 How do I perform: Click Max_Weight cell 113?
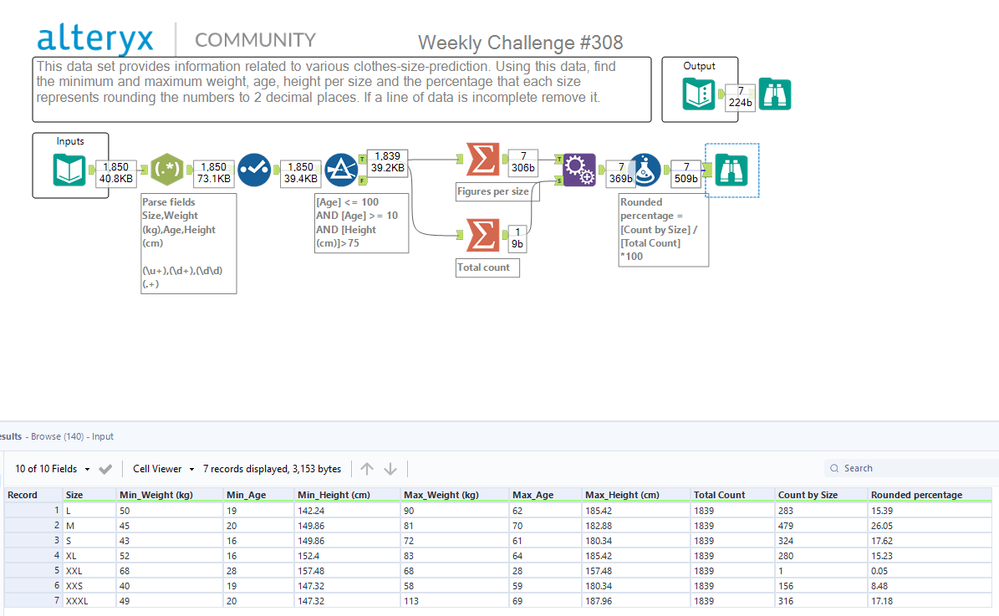pos(455,601)
